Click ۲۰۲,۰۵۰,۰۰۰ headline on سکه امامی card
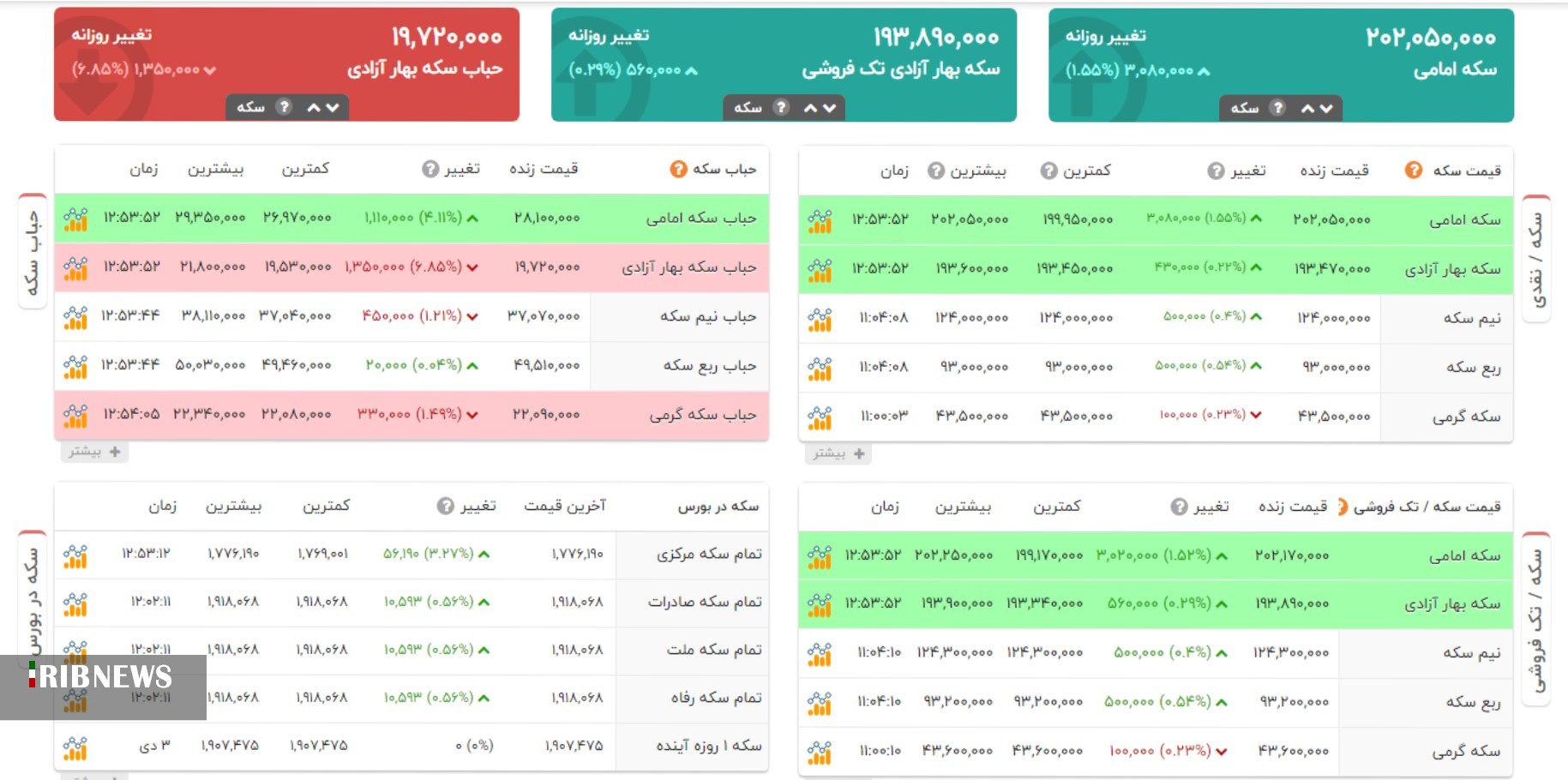 (1431, 38)
